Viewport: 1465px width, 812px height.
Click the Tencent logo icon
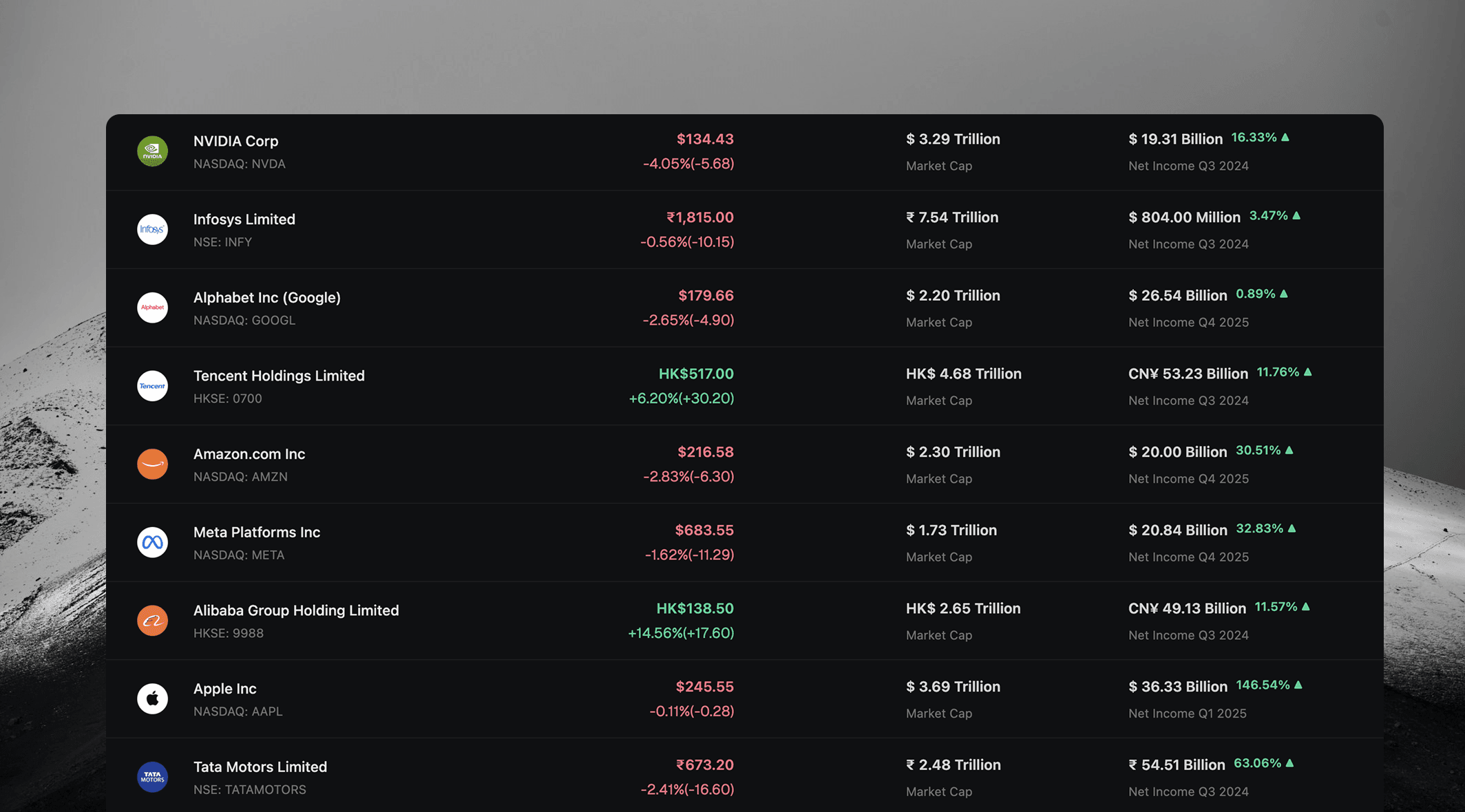point(152,386)
